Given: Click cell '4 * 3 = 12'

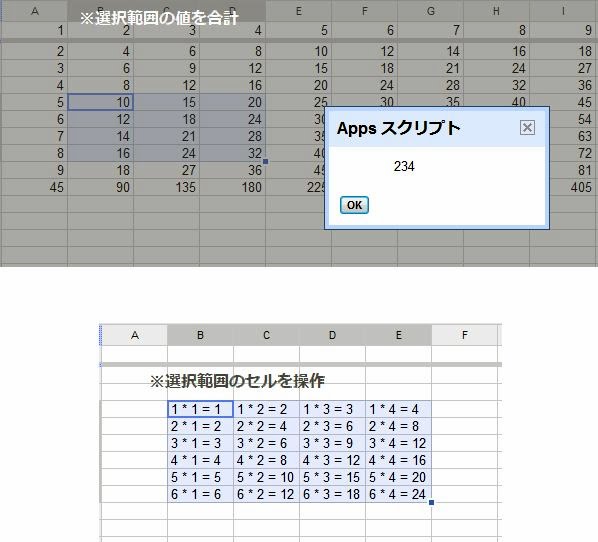Looking at the screenshot, I should [332, 460].
